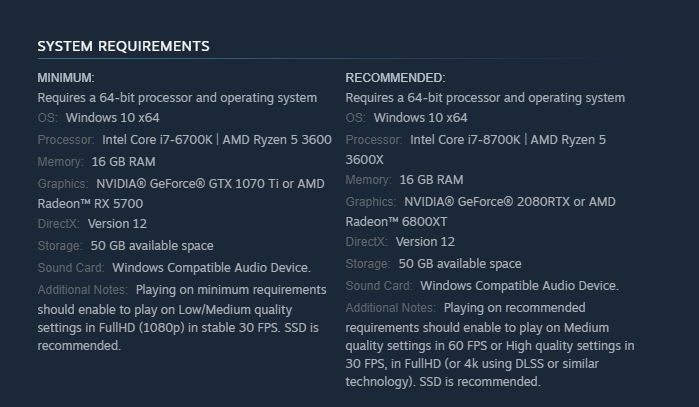Click the minimum OS Windows 10 x64 text

click(112, 118)
